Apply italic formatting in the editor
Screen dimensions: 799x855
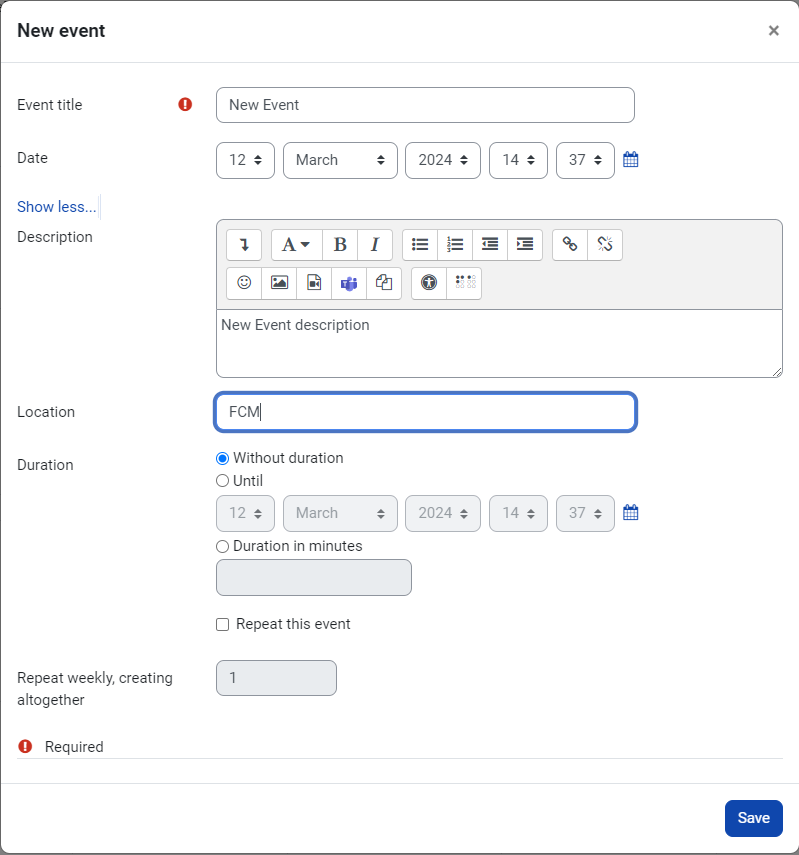(x=375, y=245)
